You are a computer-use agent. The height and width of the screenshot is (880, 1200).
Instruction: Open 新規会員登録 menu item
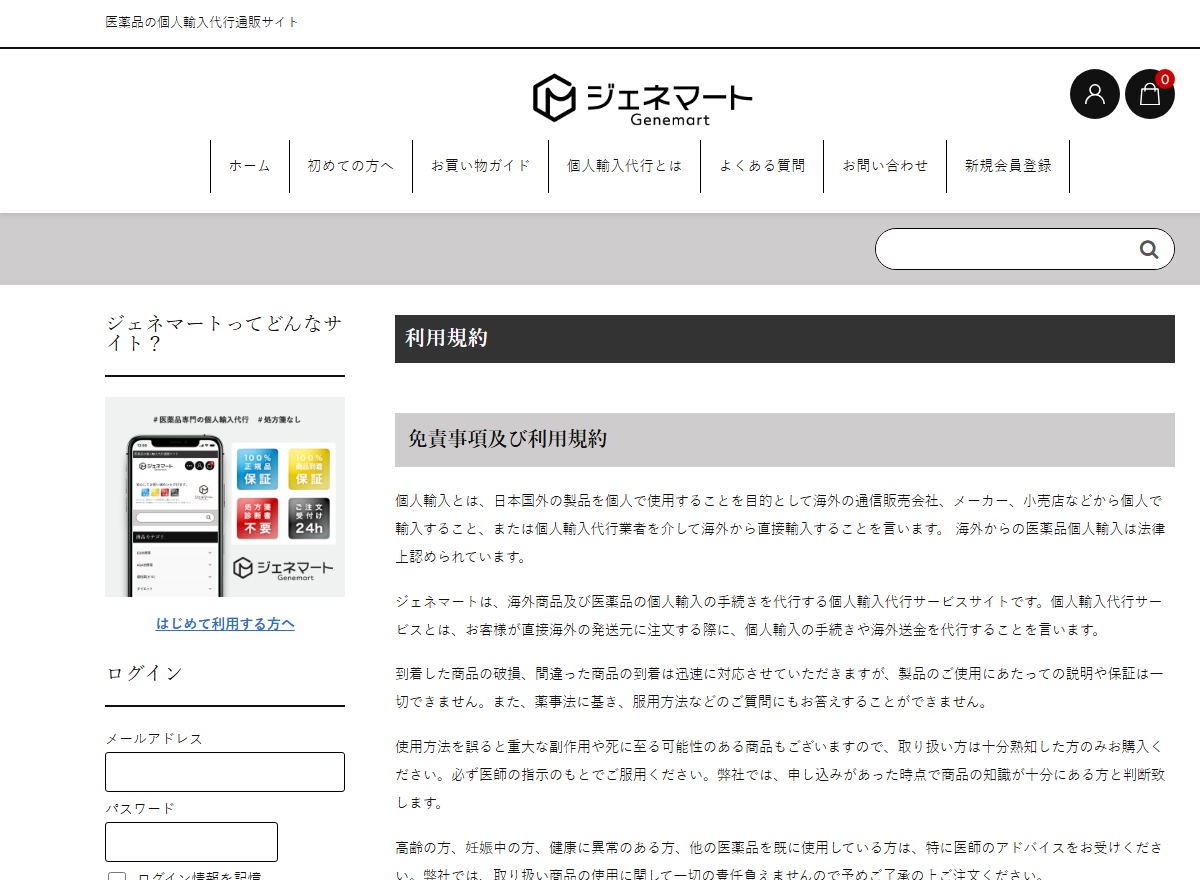pyautogui.click(x=1008, y=166)
